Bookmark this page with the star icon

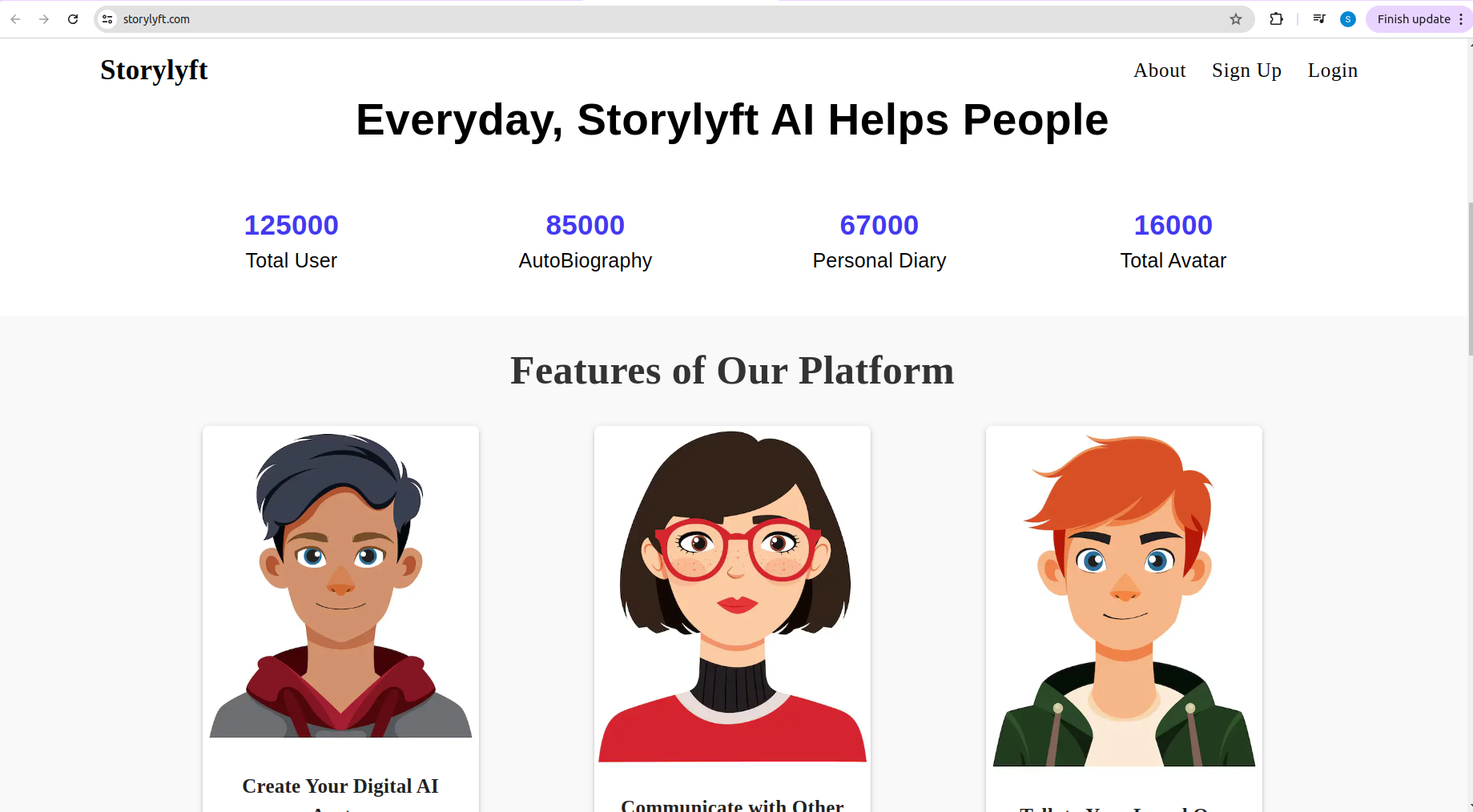1236,19
